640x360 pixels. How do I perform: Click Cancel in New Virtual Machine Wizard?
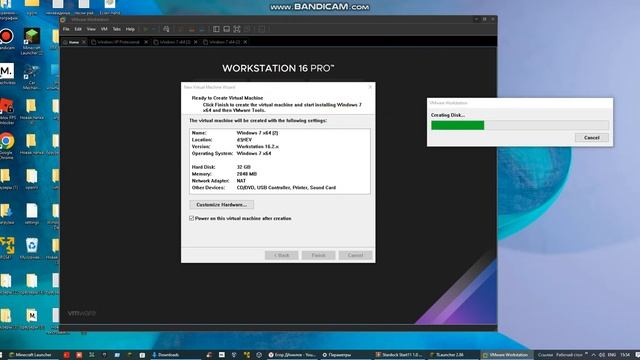(x=356, y=255)
